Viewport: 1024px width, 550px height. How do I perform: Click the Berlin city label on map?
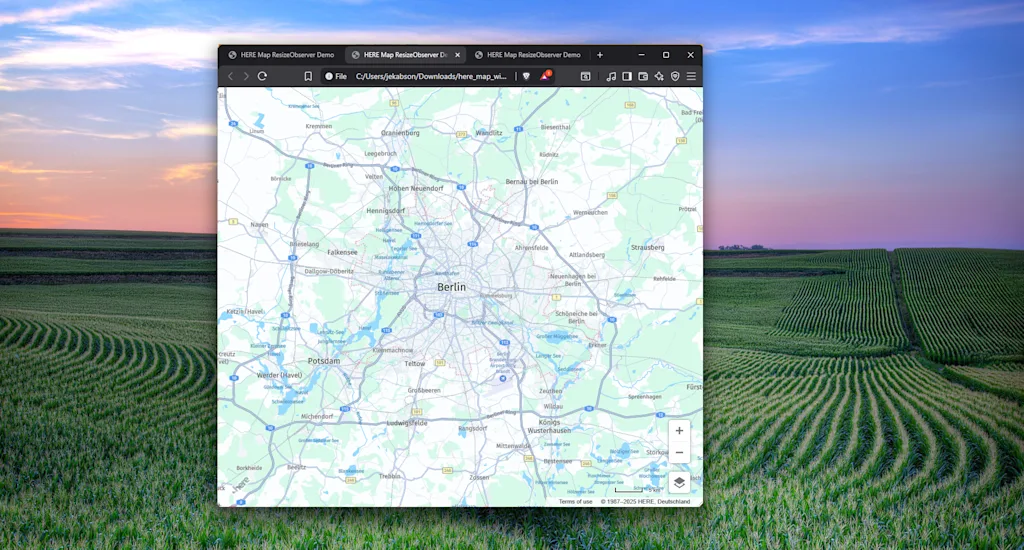(x=451, y=287)
